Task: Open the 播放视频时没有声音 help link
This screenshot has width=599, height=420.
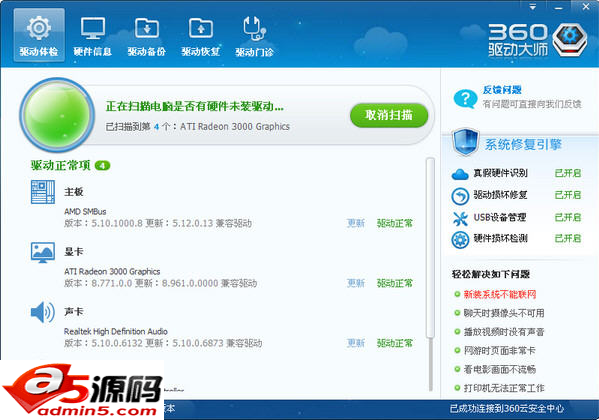Action: pos(504,332)
